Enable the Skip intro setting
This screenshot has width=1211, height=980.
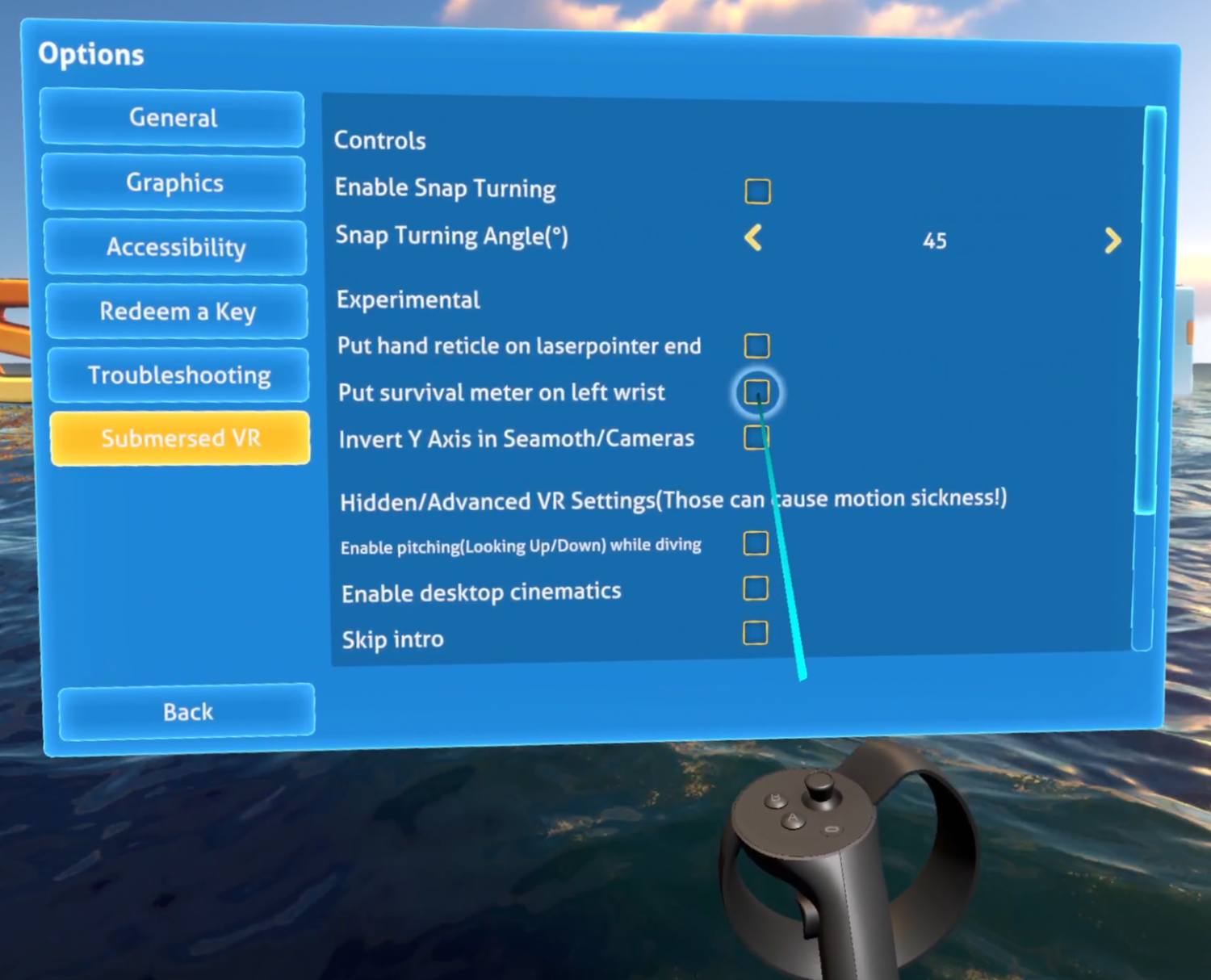pos(753,634)
